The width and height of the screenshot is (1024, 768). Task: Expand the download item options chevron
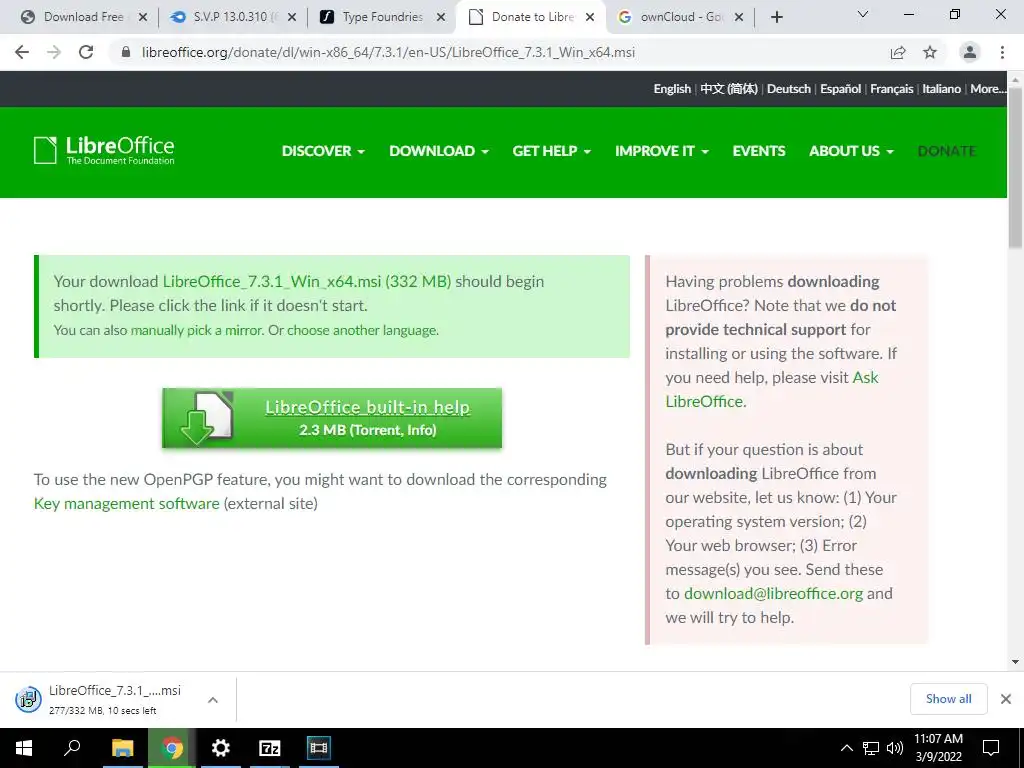tap(213, 699)
